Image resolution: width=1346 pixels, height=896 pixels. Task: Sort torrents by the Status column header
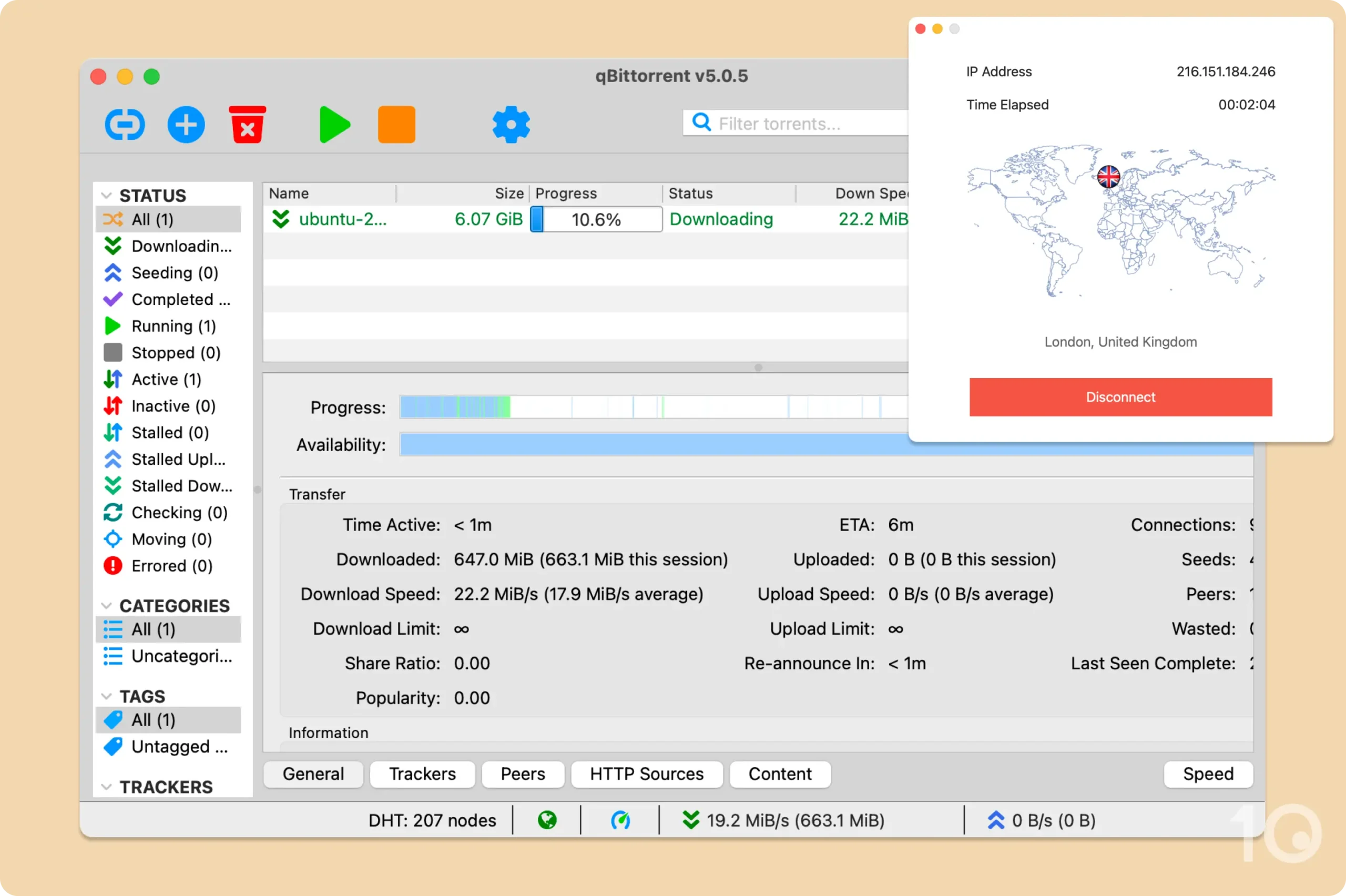click(730, 194)
